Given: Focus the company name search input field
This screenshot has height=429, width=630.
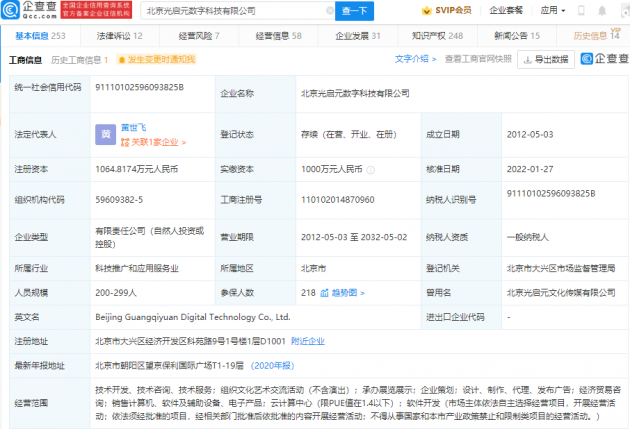Looking at the screenshot, I should point(235,11).
